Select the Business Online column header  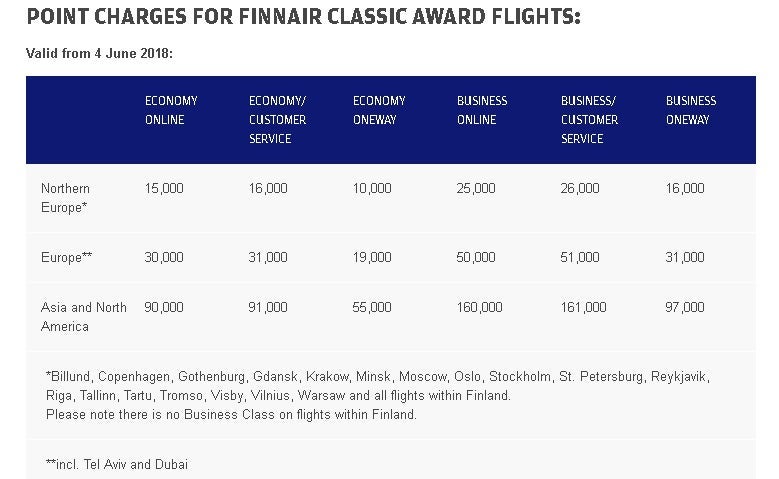point(482,110)
